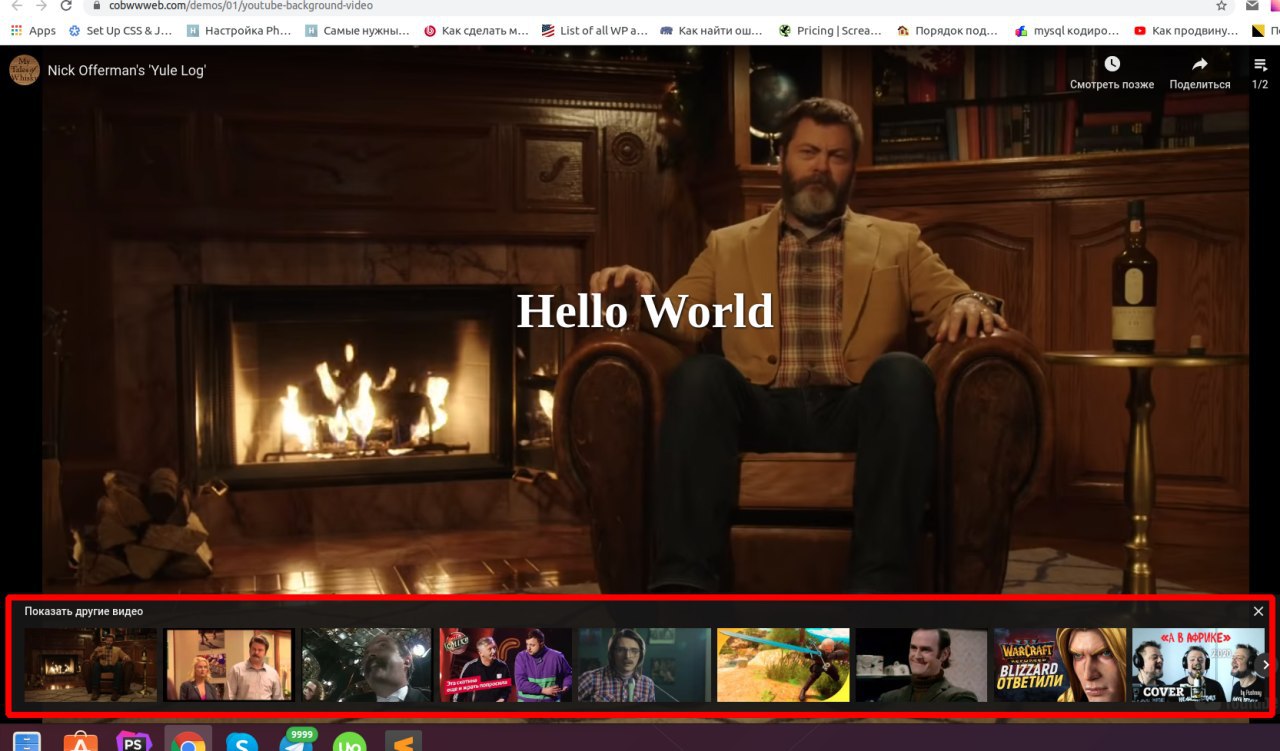Screen dimensions: 1280x751
Task: Open the Apps bookmarks shortcut
Action: [33, 31]
